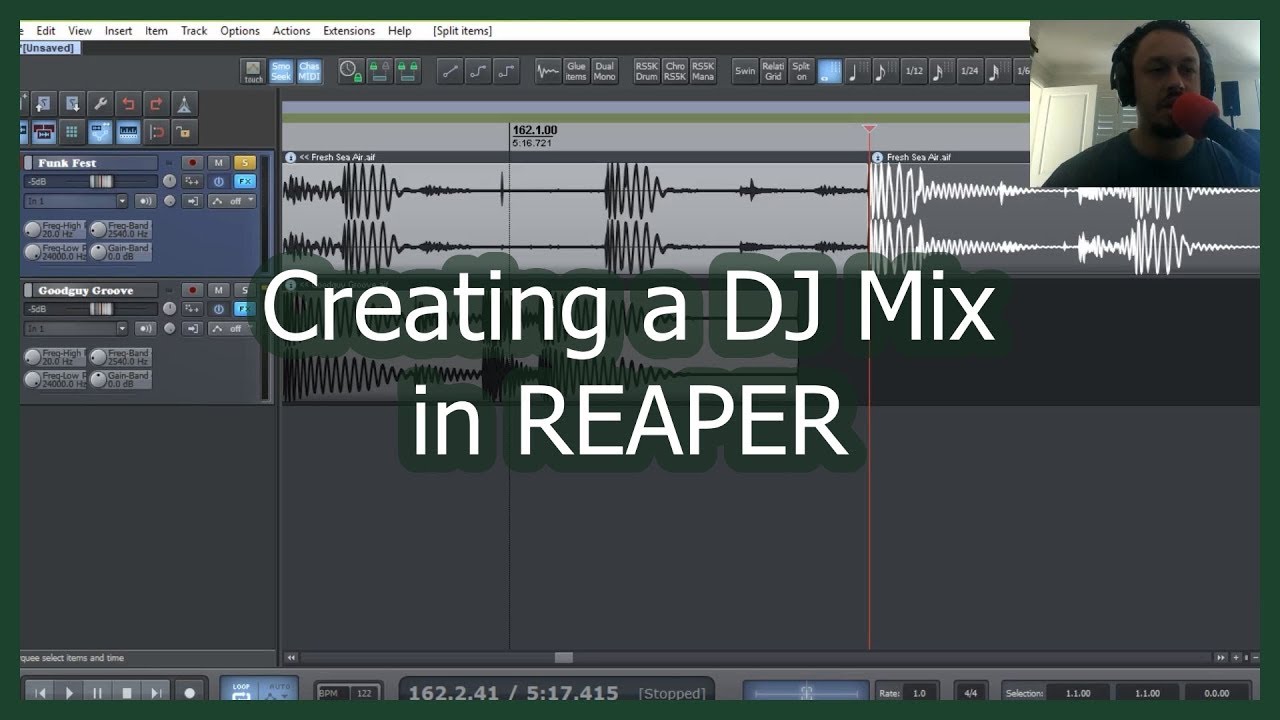Toggle the Swing grid button
1280x720 pixels.
point(745,71)
